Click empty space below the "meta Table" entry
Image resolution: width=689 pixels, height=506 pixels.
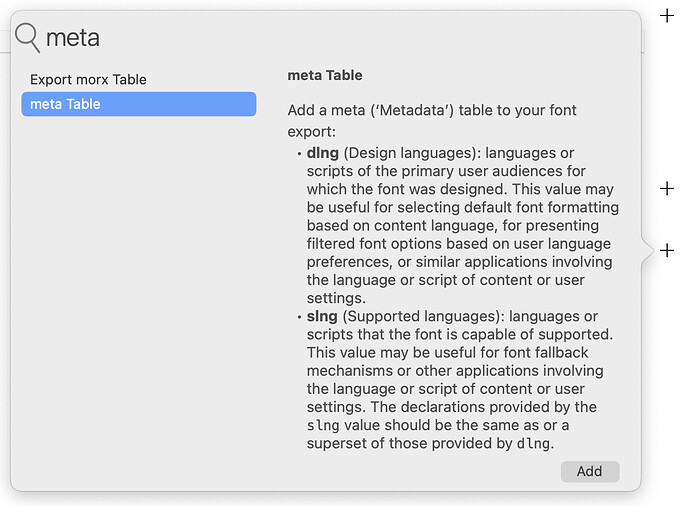pos(138,300)
